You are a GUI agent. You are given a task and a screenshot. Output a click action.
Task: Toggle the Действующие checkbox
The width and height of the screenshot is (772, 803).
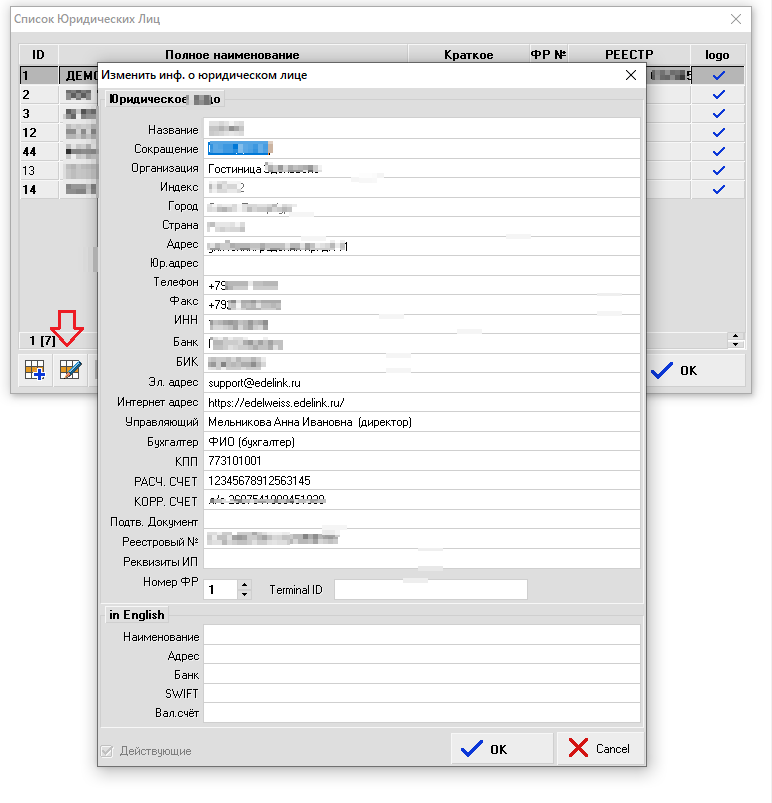coord(107,751)
